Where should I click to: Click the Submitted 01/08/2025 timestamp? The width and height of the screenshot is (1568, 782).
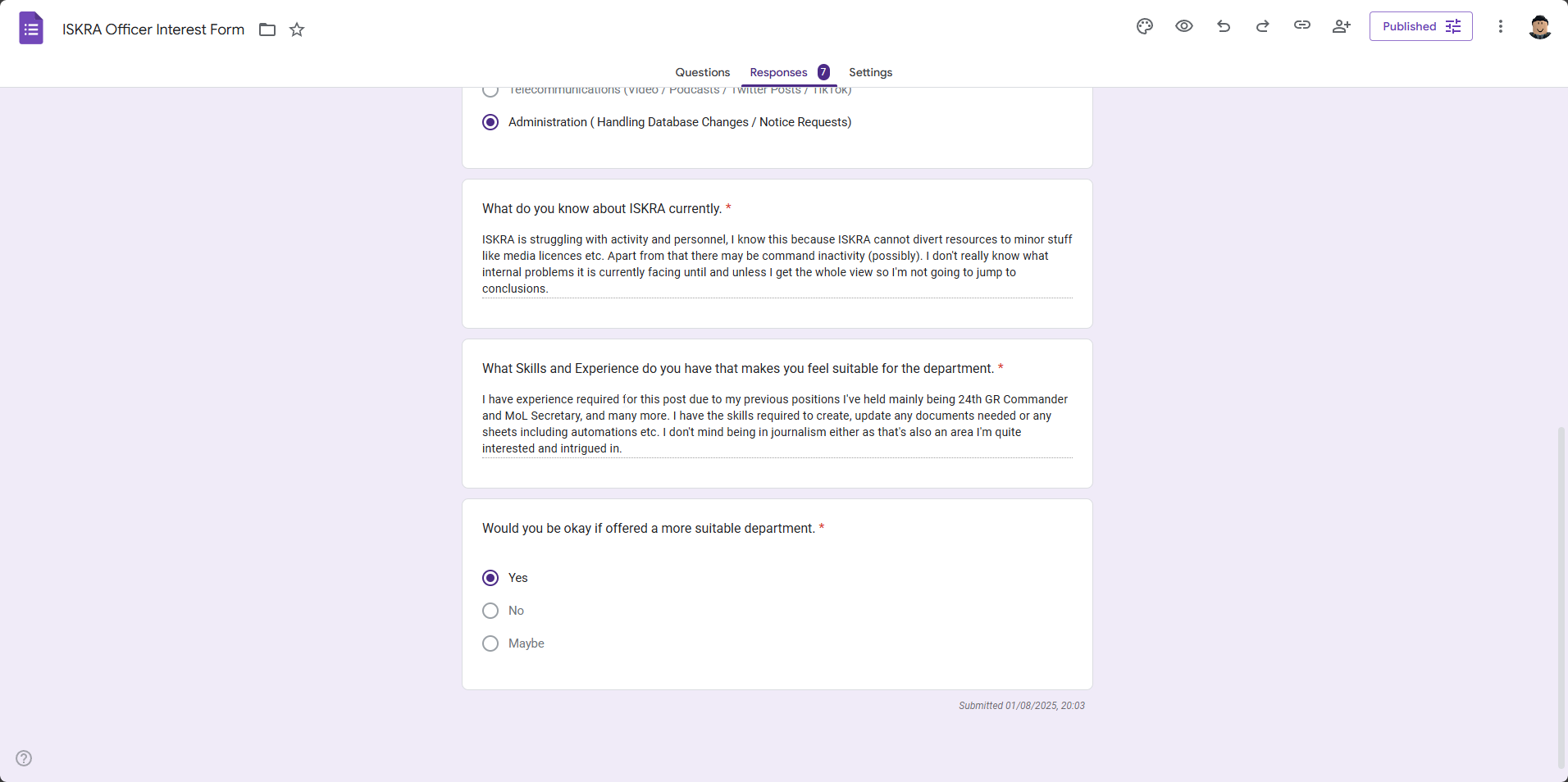click(1022, 706)
